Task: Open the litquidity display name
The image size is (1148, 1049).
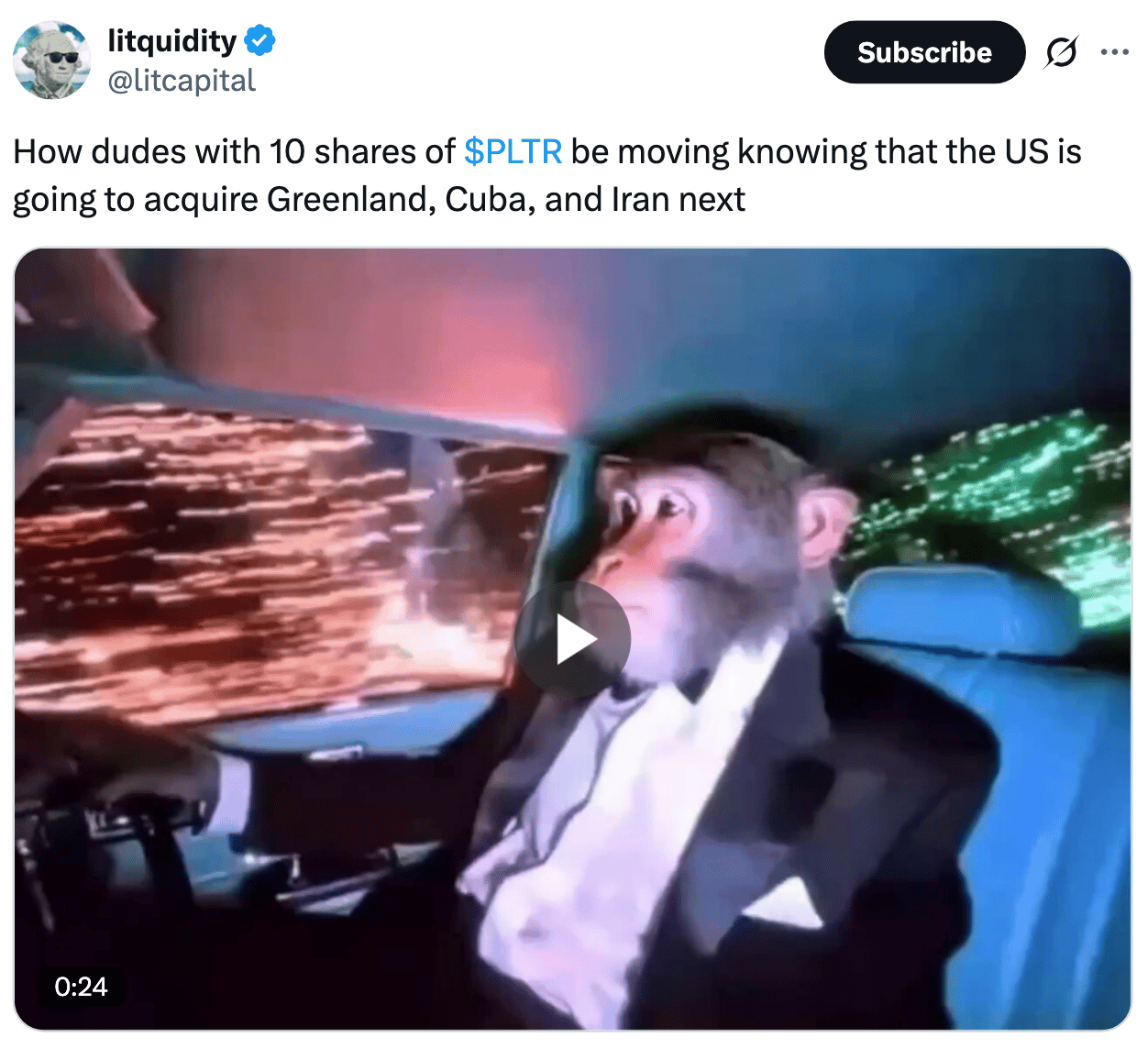Action: coord(172,41)
